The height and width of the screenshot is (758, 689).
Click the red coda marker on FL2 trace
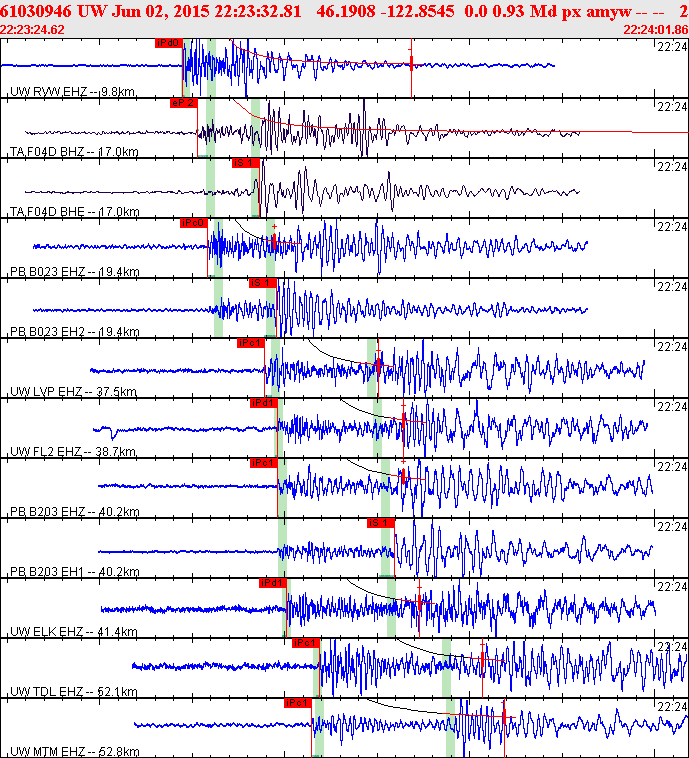pos(404,422)
